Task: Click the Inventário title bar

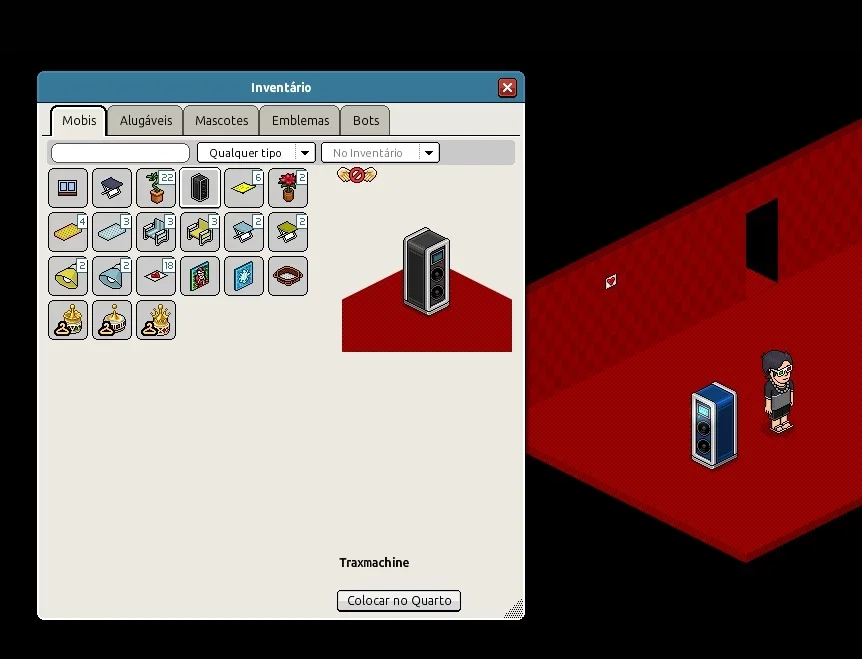Action: click(281, 87)
